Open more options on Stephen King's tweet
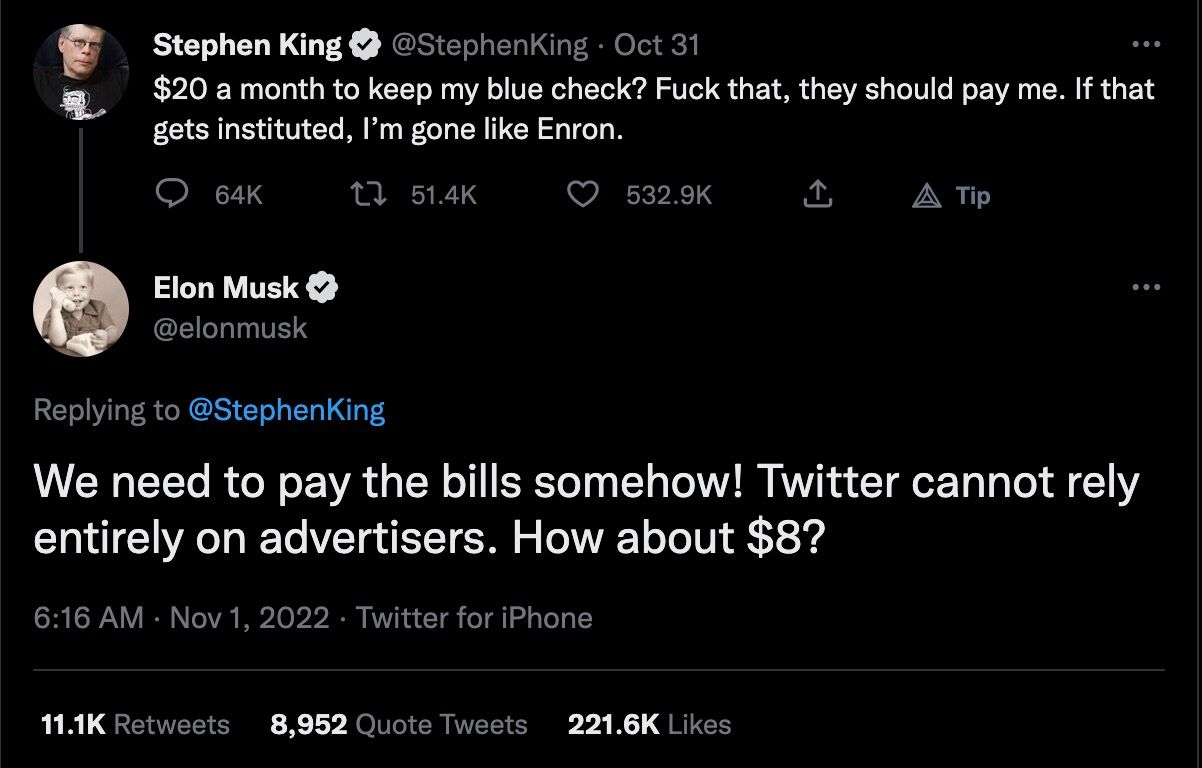Screen dimensions: 1202x768 [1146, 45]
